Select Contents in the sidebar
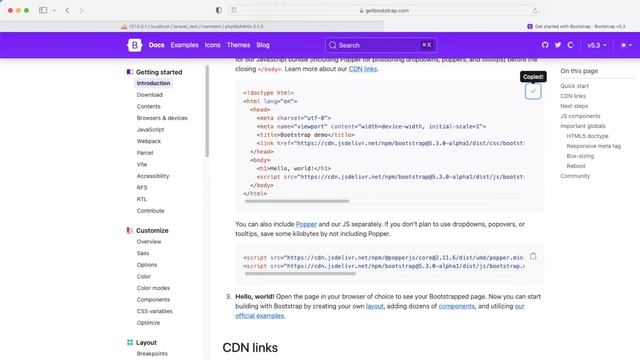 point(149,106)
